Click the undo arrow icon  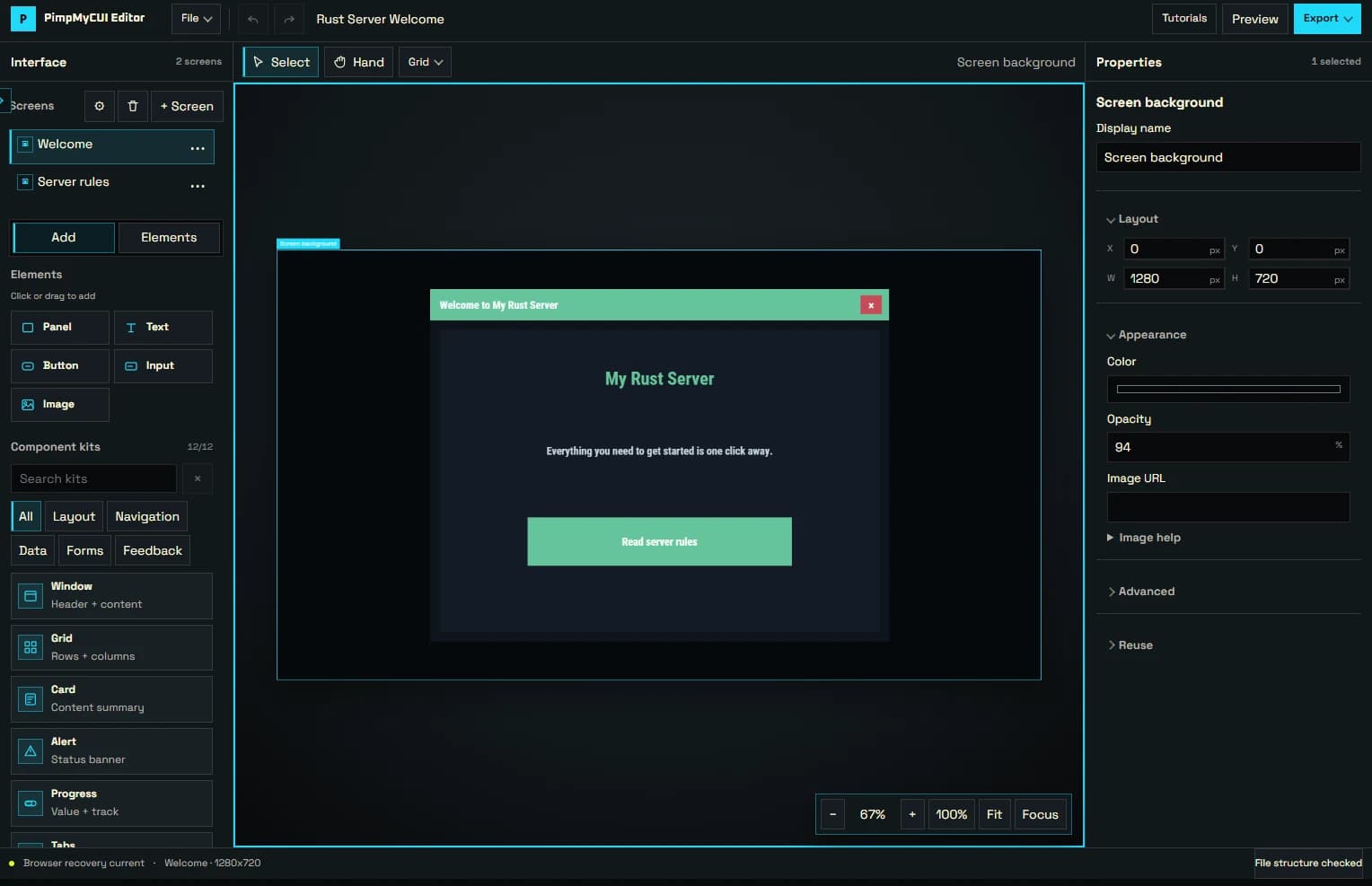pyautogui.click(x=253, y=19)
